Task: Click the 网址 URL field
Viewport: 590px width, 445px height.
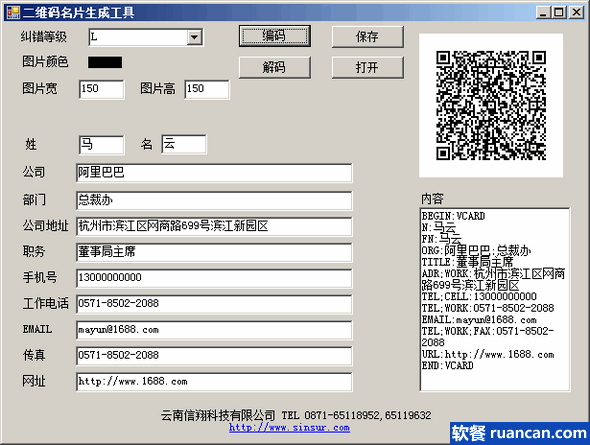Action: pyautogui.click(x=214, y=382)
